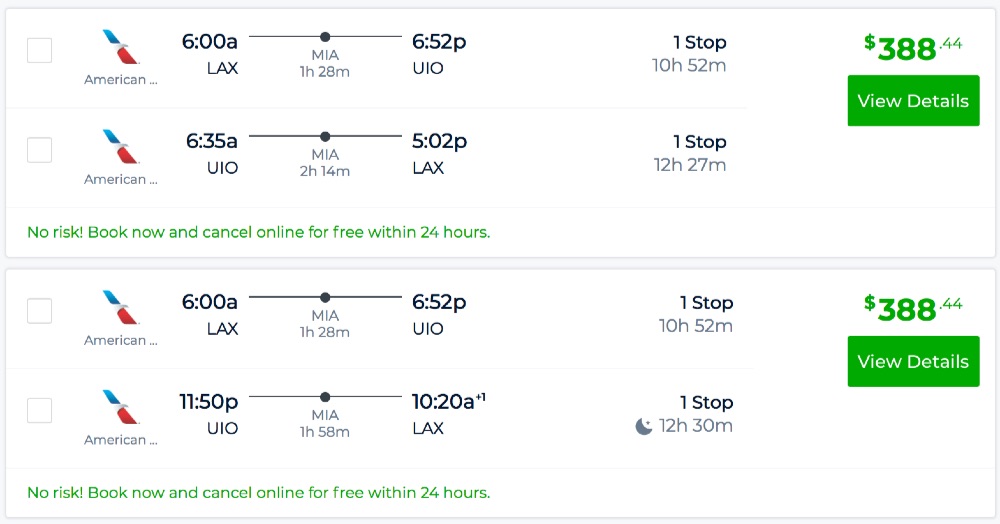This screenshot has width=1000, height=524.
Task: Click the $388.44 price of the 12h 27m return itinerary
Action: [x=912, y=47]
